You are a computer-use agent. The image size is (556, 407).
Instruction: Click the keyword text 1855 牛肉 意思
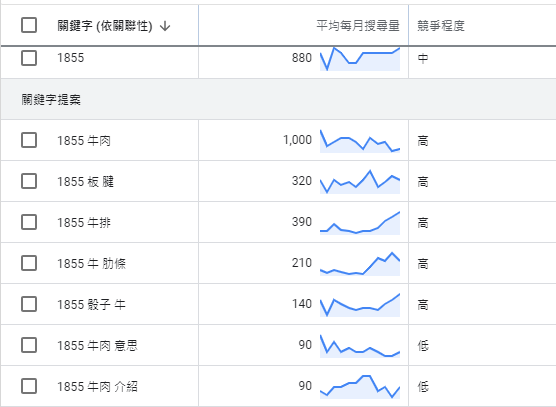pos(98,346)
